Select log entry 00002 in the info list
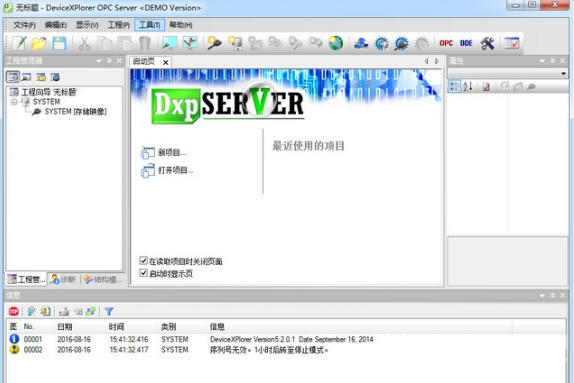Image resolution: width=574 pixels, height=383 pixels. click(286, 350)
